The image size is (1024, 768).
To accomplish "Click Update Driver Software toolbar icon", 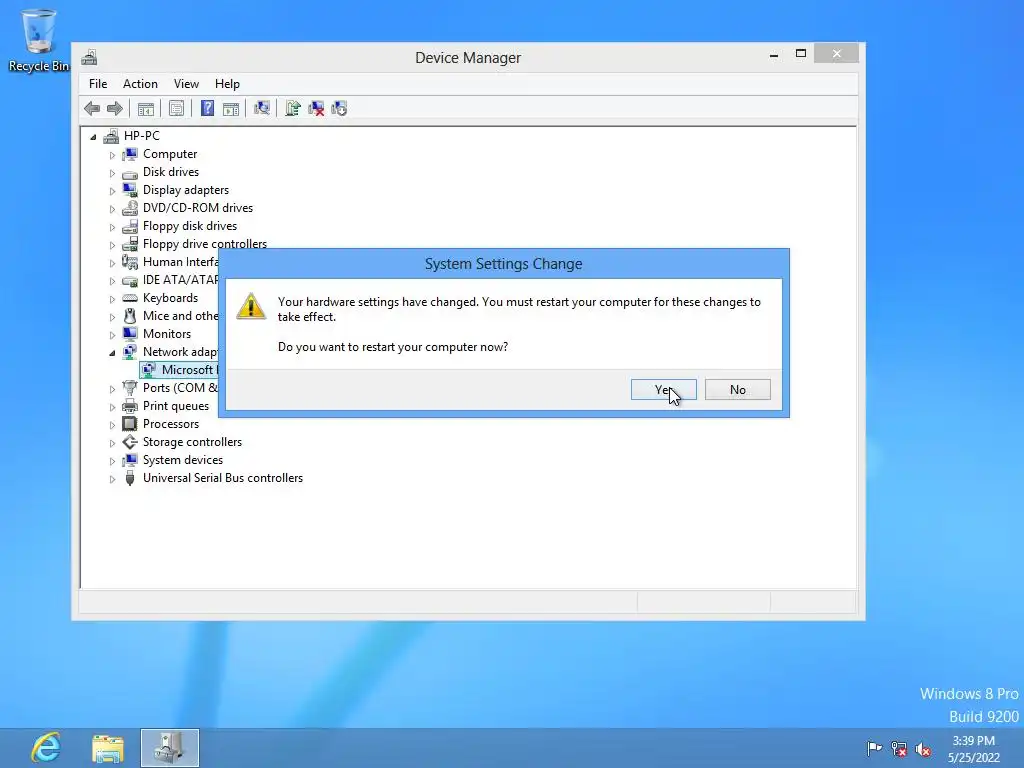I will pos(293,108).
